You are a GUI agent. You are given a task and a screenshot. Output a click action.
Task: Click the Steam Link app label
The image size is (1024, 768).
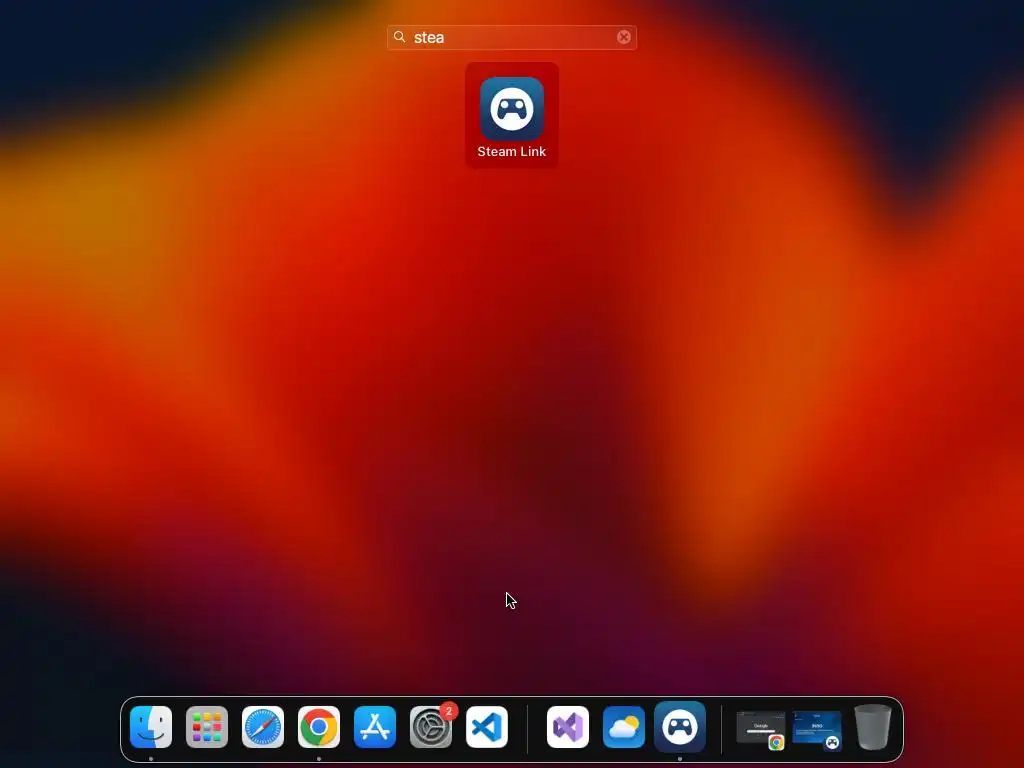511,152
